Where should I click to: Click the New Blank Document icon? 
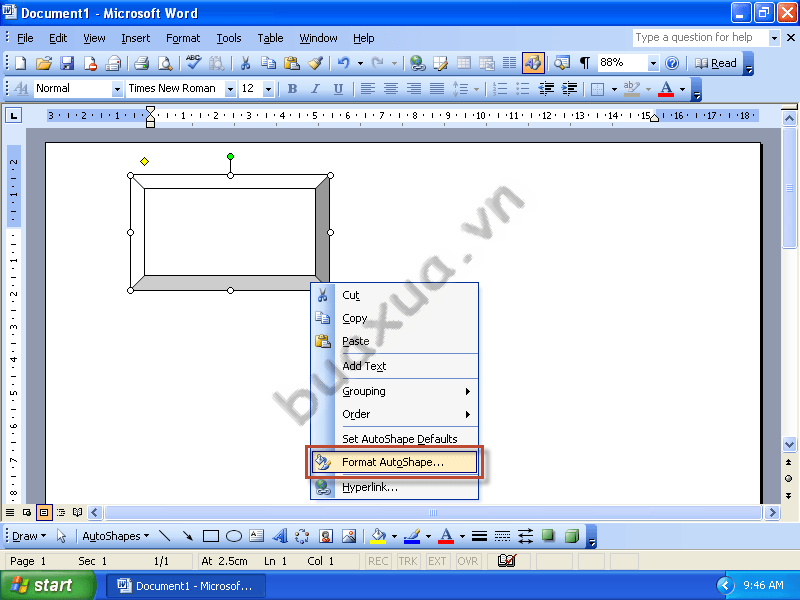pyautogui.click(x=21, y=63)
